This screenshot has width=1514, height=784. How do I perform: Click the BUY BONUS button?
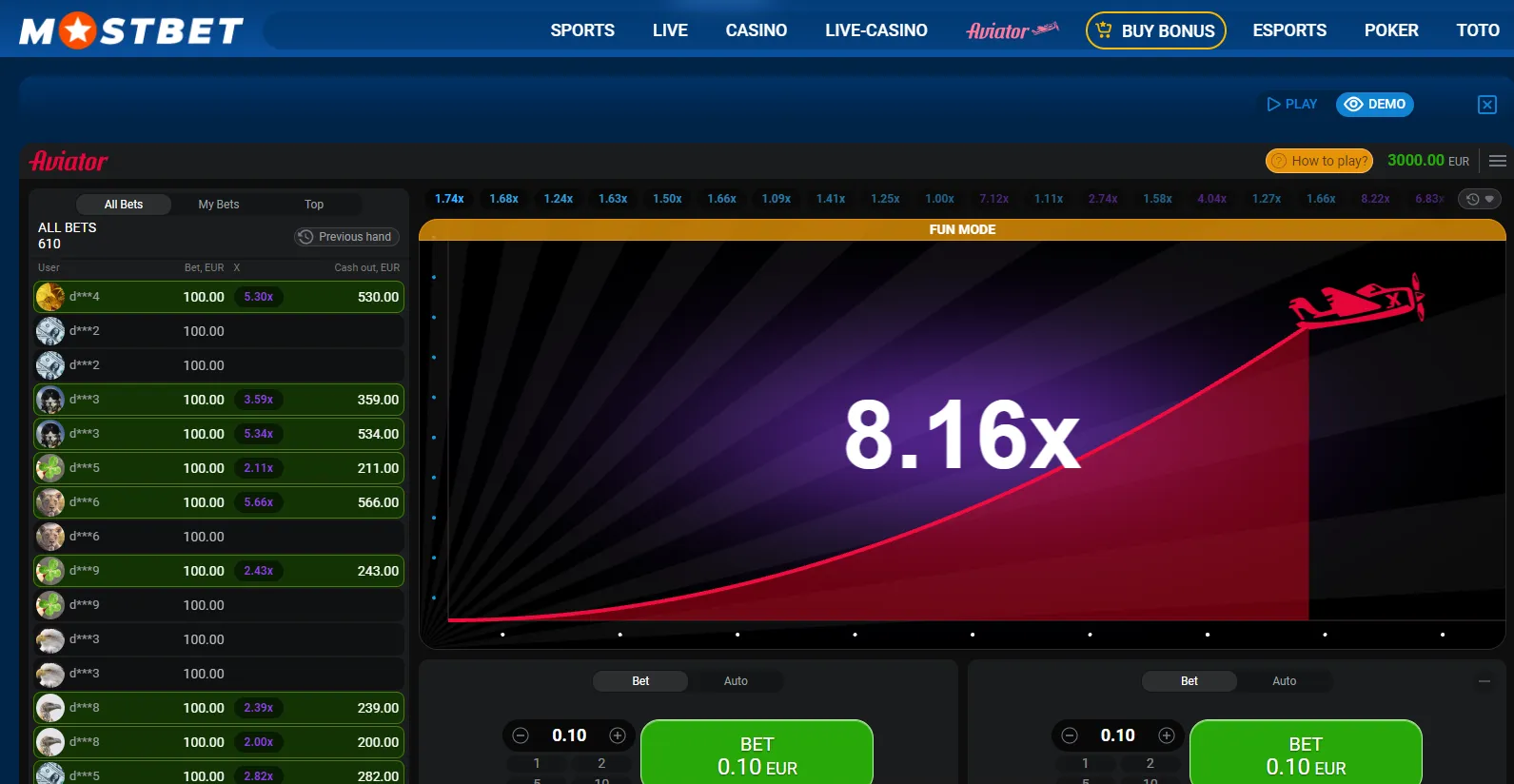1155,30
